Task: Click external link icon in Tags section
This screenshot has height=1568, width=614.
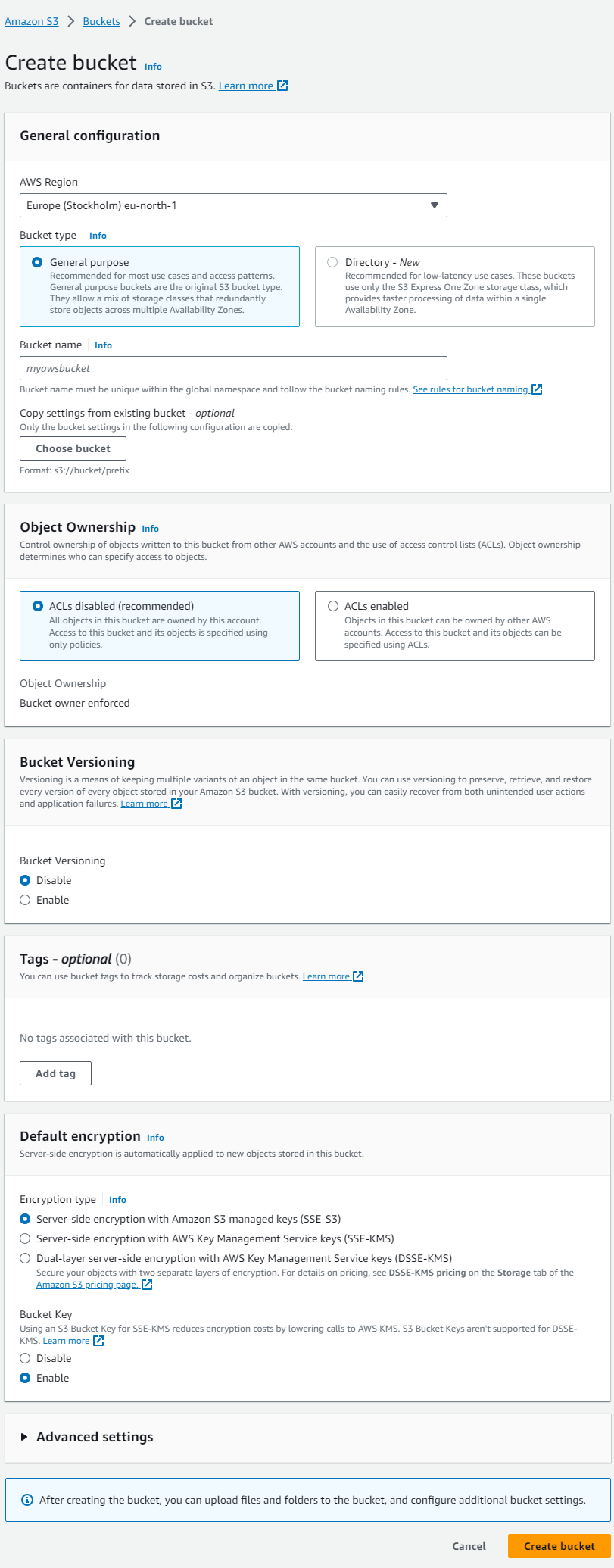Action: tap(358, 976)
